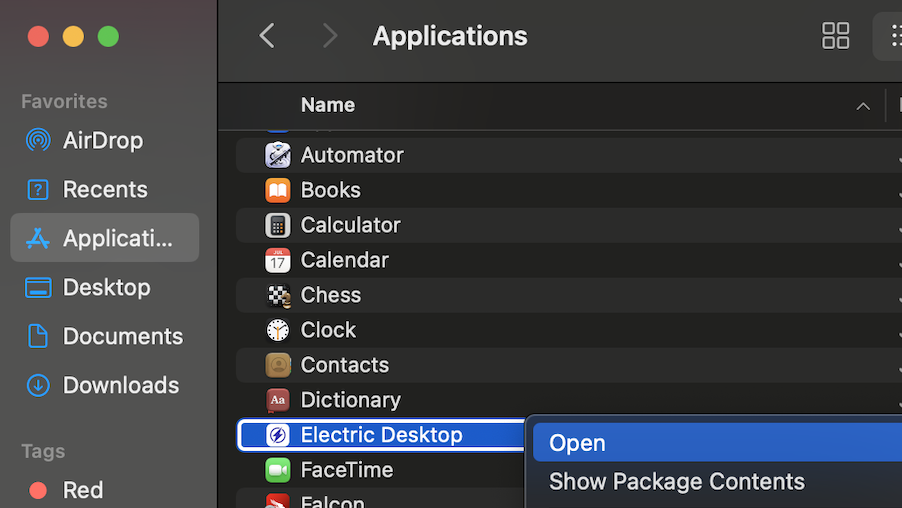Image resolution: width=902 pixels, height=508 pixels.
Task: Choose Open from the context menu
Action: [717, 442]
